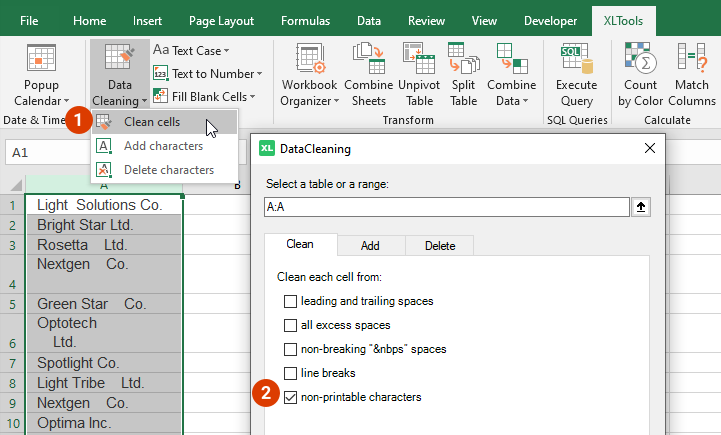Image resolution: width=721 pixels, height=435 pixels.
Task: Expand the Text to Number dropdown arrow
Action: pos(259,74)
